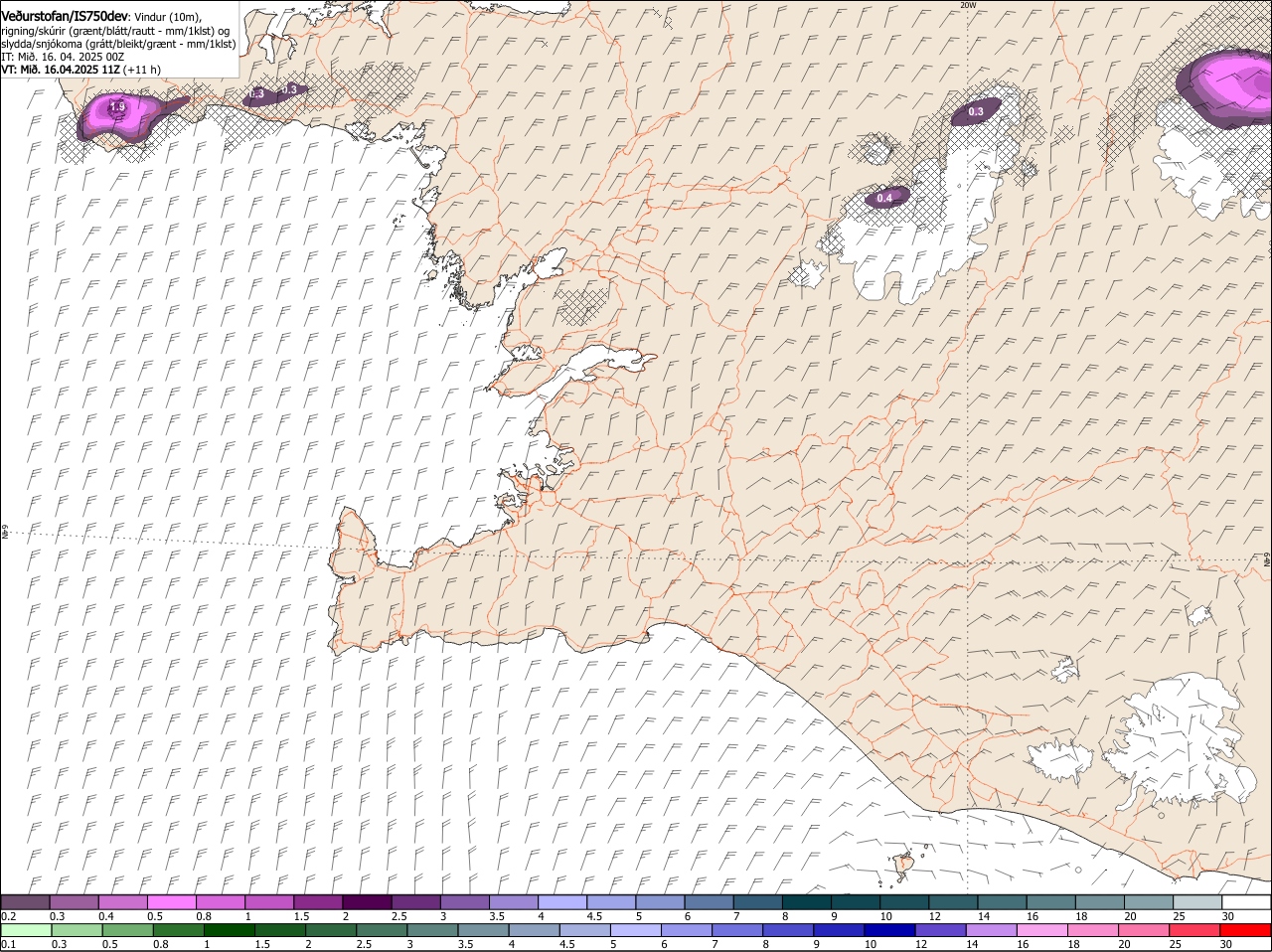Click the snow scale swatch between 0.3 and 0.4
Image resolution: width=1272 pixels, height=952 pixels.
(x=75, y=902)
